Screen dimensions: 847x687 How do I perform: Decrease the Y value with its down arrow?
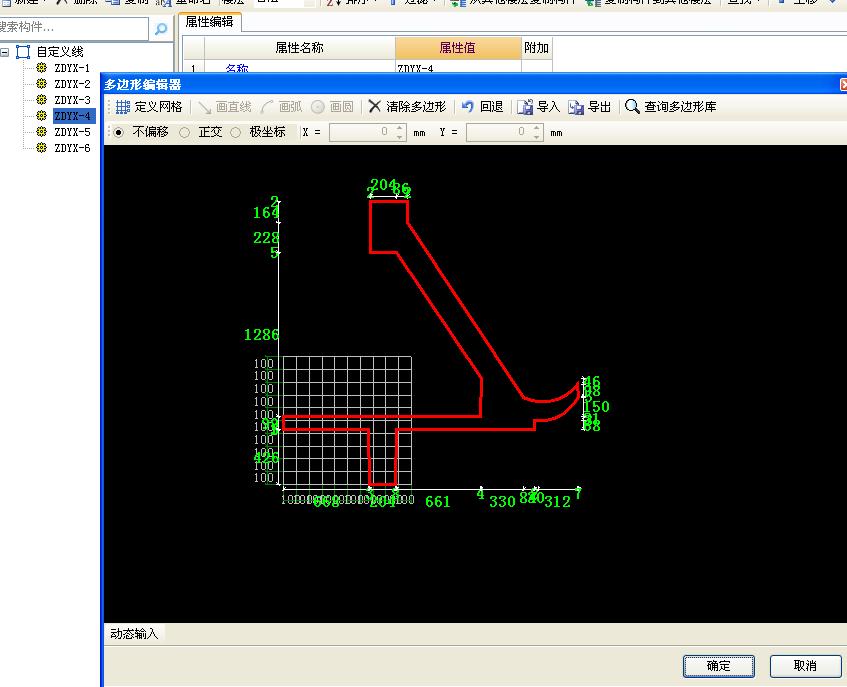(x=536, y=136)
